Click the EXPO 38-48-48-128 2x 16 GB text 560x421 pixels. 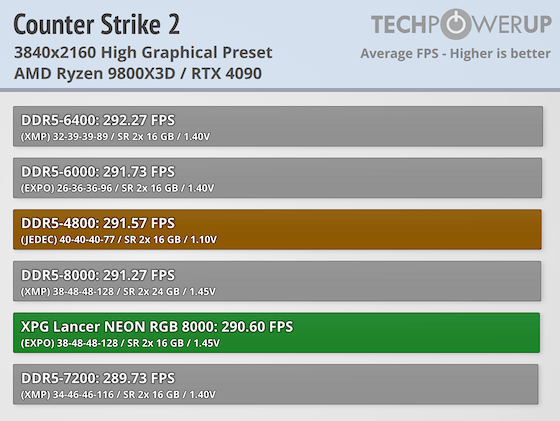pyautogui.click(x=120, y=343)
